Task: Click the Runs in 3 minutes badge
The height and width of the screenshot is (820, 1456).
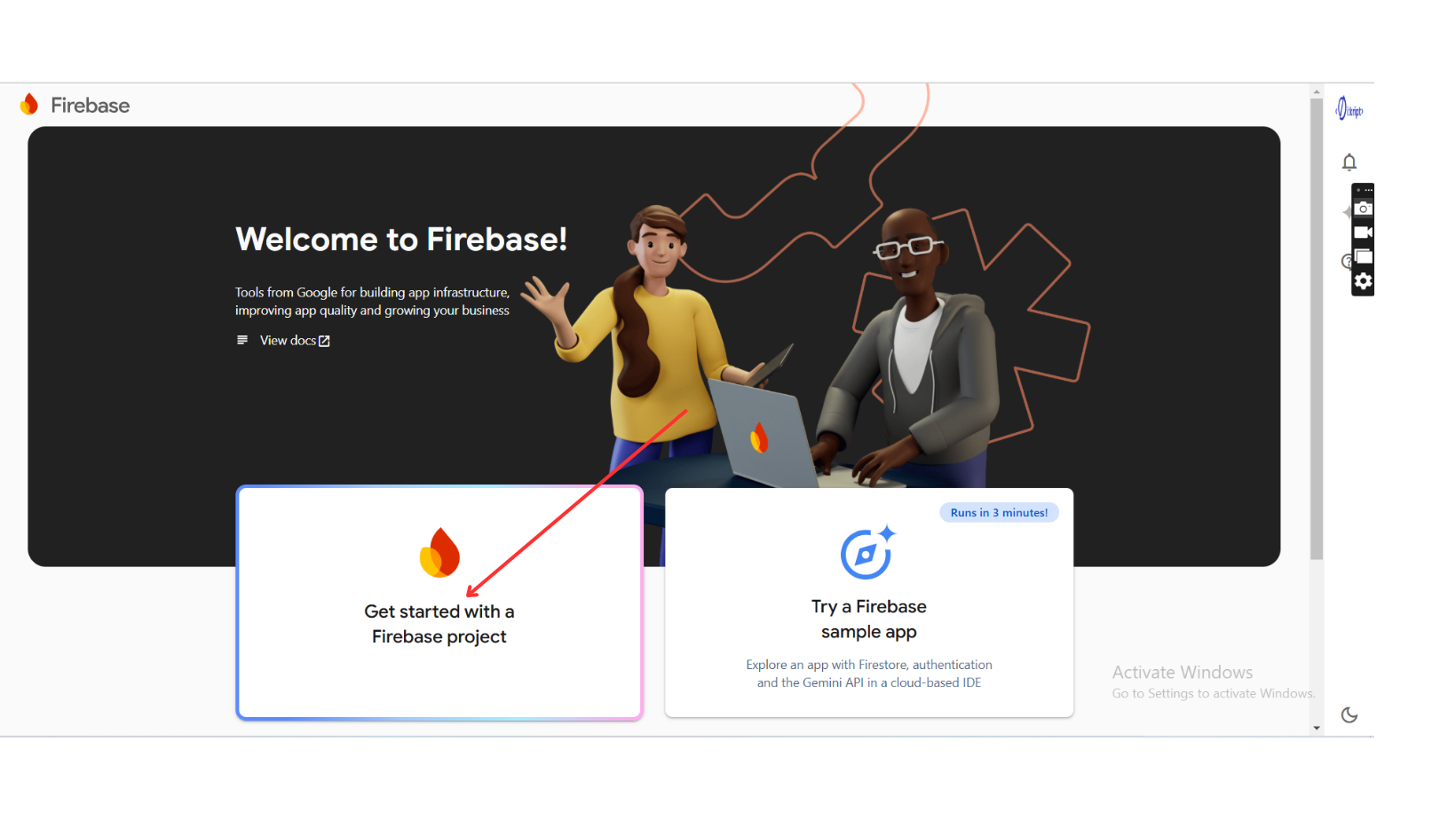Action: pos(999,512)
